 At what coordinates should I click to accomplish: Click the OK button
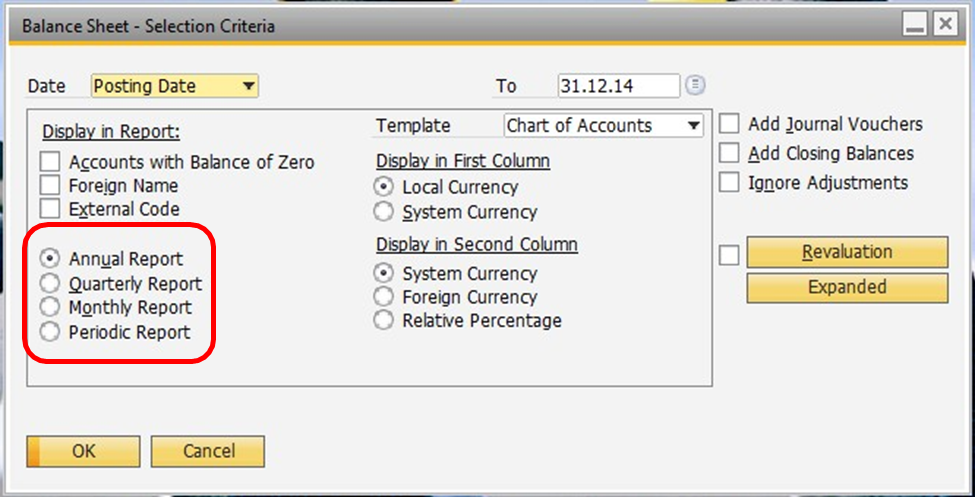coord(84,452)
